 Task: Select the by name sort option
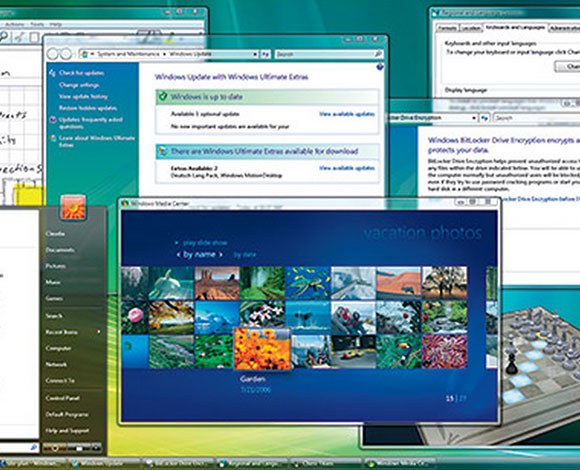(199, 254)
